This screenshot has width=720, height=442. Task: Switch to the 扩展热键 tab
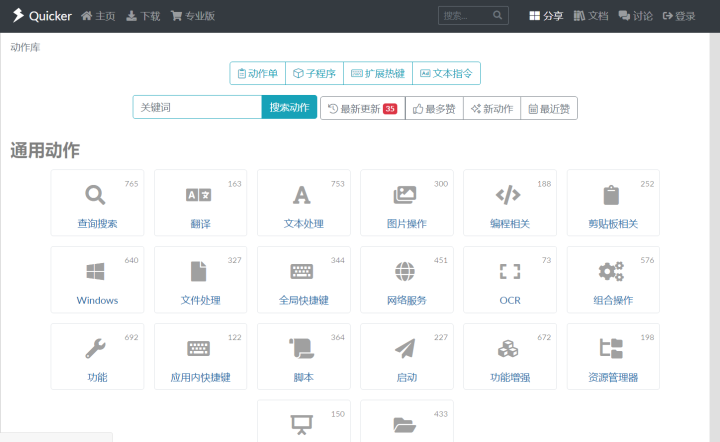[378, 73]
